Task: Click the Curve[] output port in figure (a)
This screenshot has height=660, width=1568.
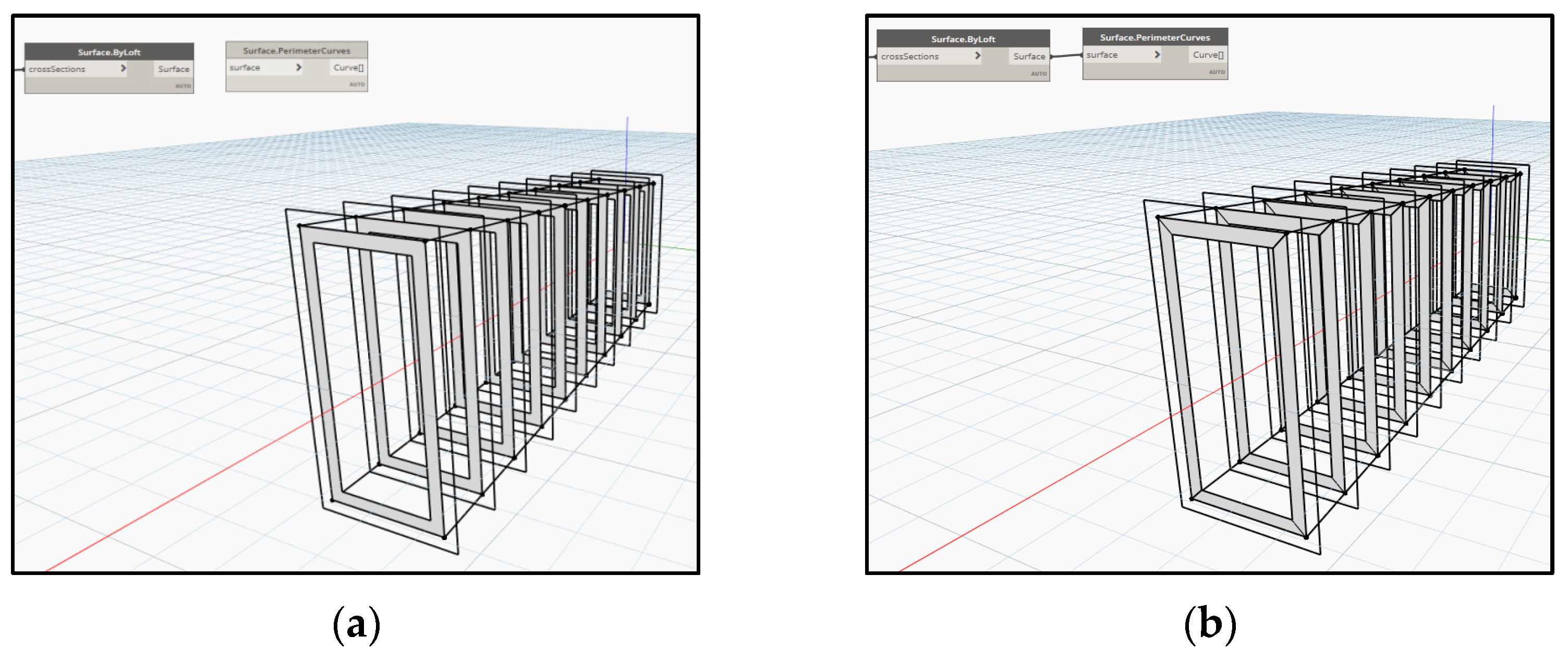Action: pos(348,68)
